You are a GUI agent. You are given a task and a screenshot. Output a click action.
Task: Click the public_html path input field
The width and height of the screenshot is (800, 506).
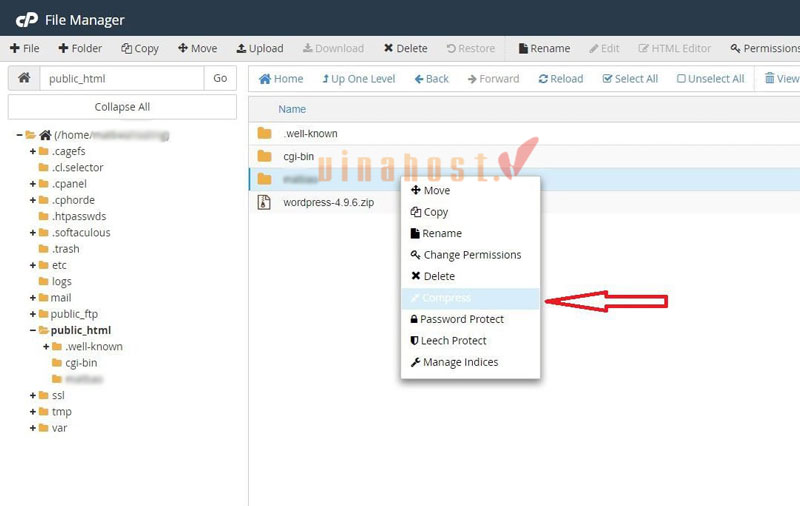coord(121,79)
